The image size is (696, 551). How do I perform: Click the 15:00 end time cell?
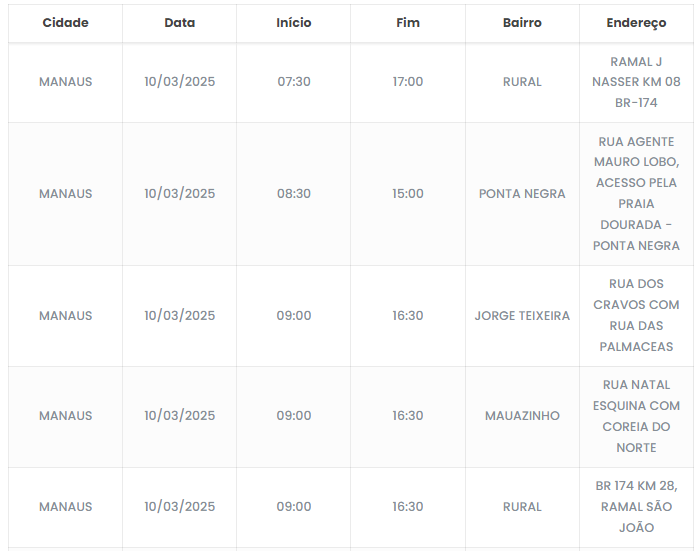point(408,194)
